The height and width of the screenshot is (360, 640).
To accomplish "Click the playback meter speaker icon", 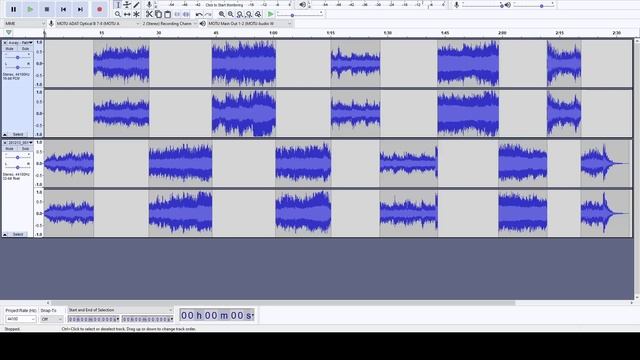I will [302, 5].
